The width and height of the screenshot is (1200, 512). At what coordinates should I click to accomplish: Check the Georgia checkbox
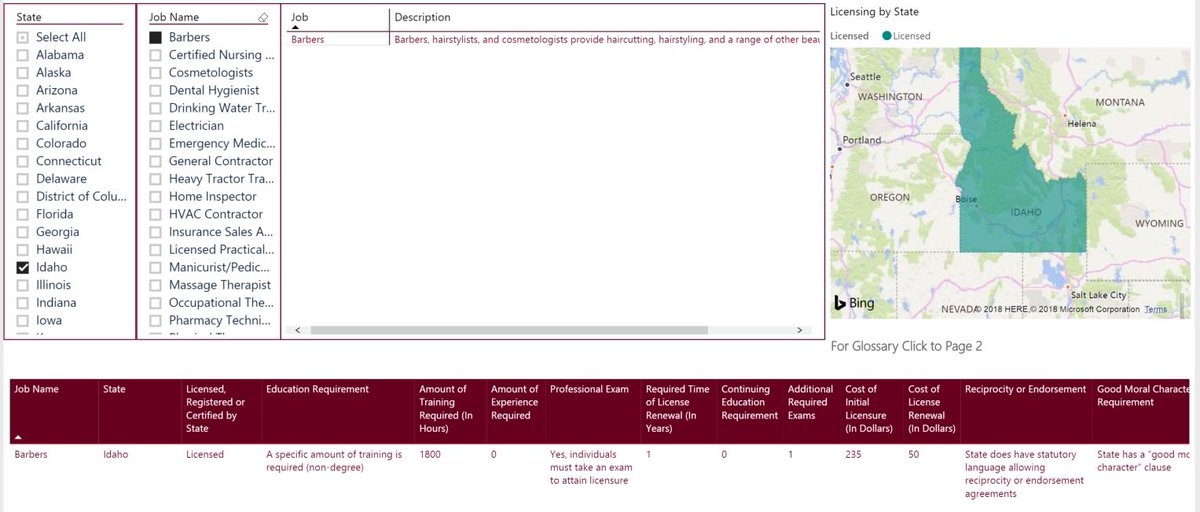click(x=23, y=232)
